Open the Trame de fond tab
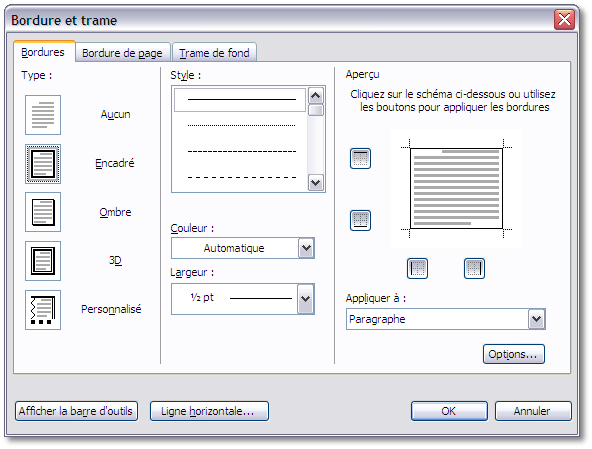The width and height of the screenshot is (592, 449). [x=214, y=53]
